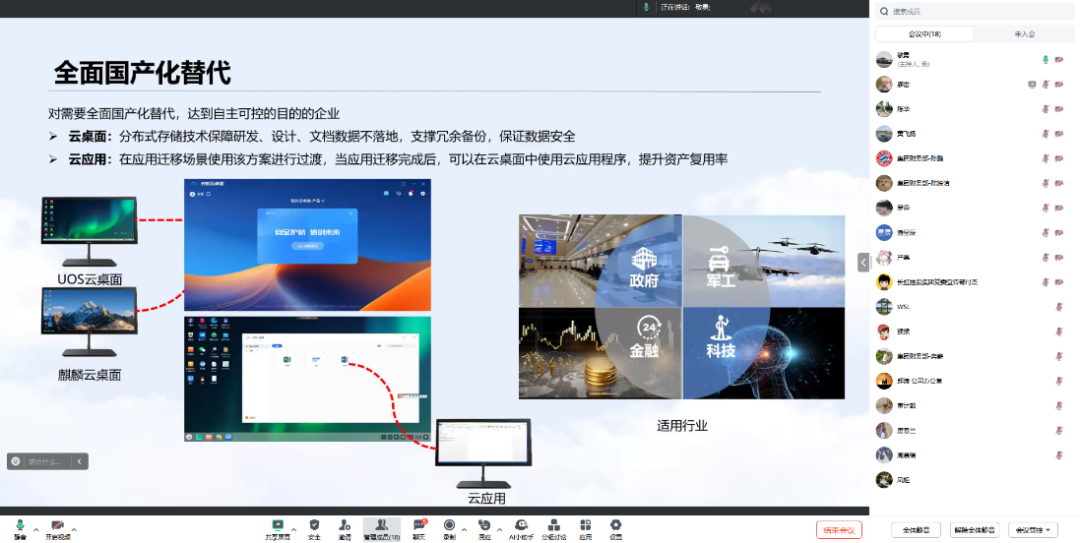Expand the recording options arrow
1080x543 pixels.
(x=464, y=530)
